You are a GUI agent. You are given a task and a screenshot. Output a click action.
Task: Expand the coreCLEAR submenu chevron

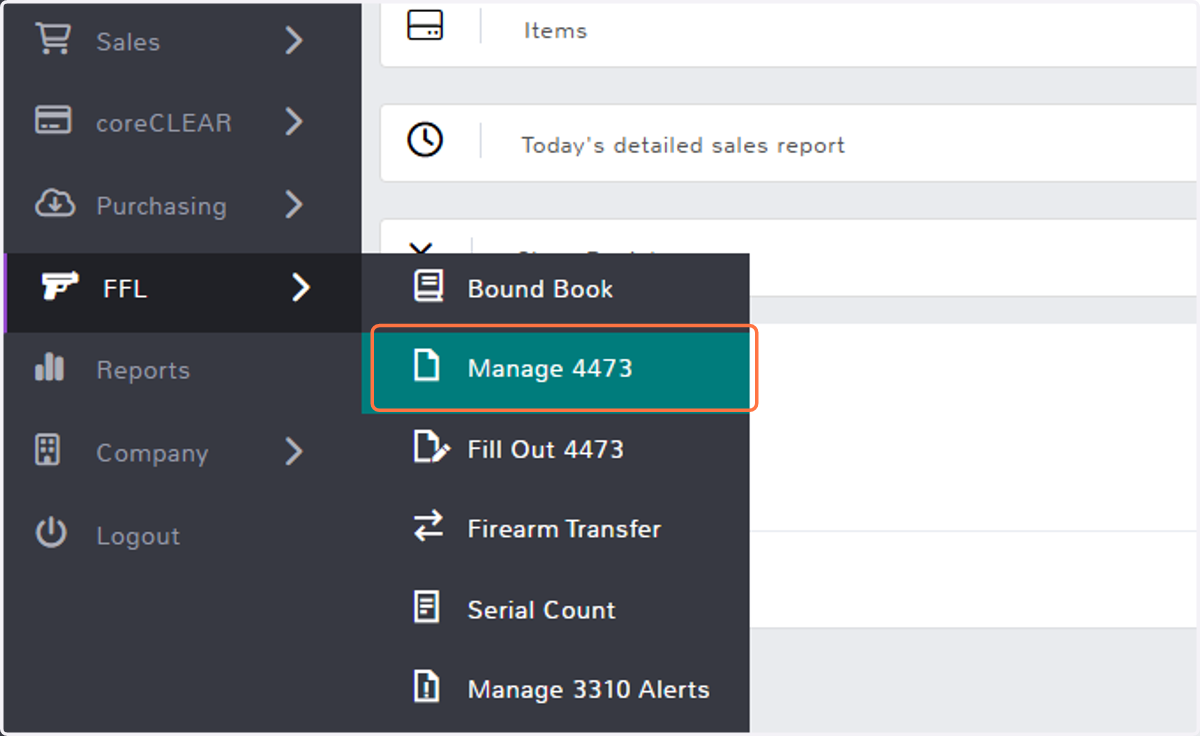[293, 121]
